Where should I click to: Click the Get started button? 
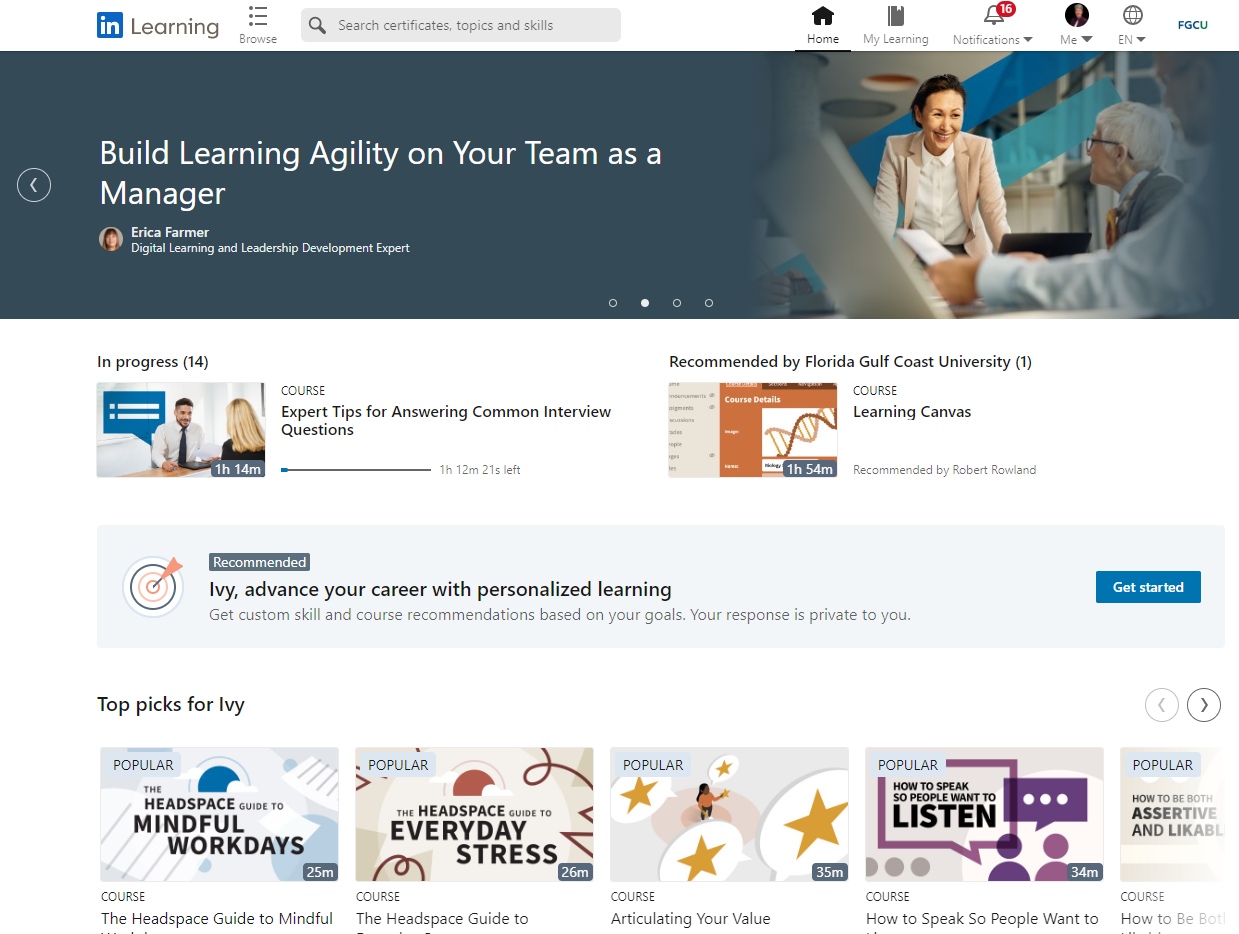click(x=1148, y=587)
